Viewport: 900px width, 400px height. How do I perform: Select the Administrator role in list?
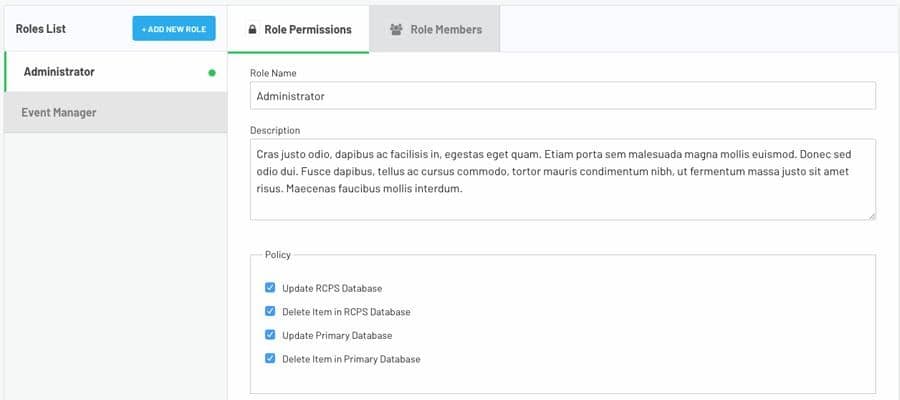115,72
